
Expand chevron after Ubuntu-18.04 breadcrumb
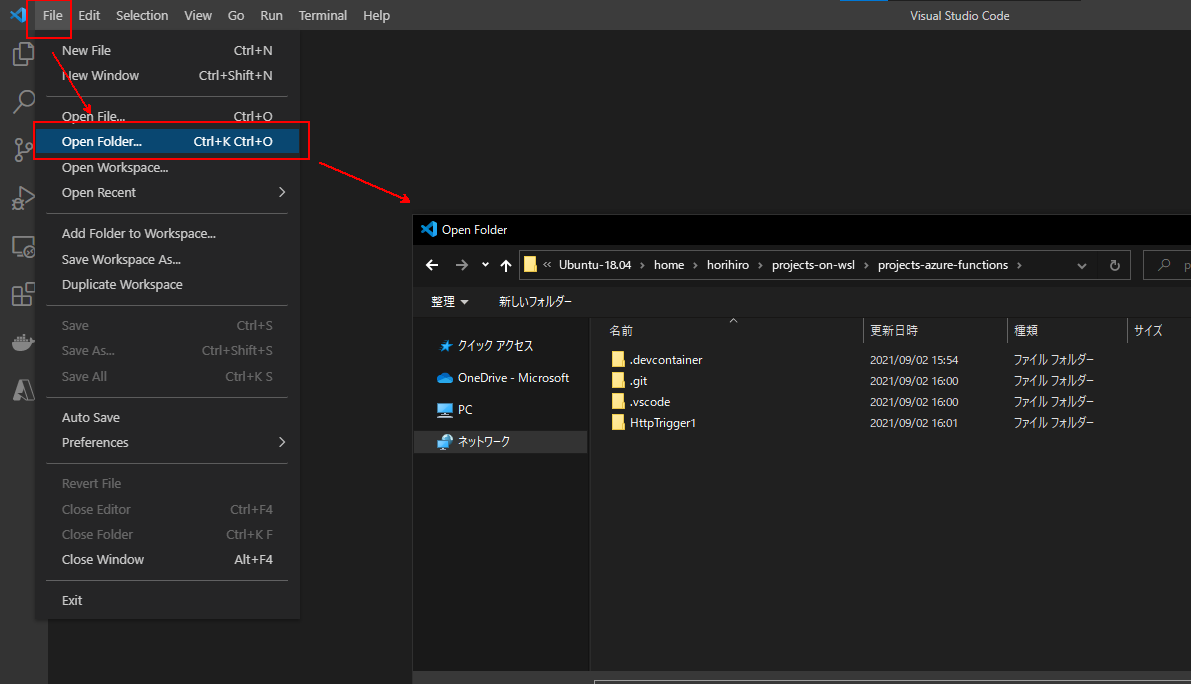coord(643,265)
